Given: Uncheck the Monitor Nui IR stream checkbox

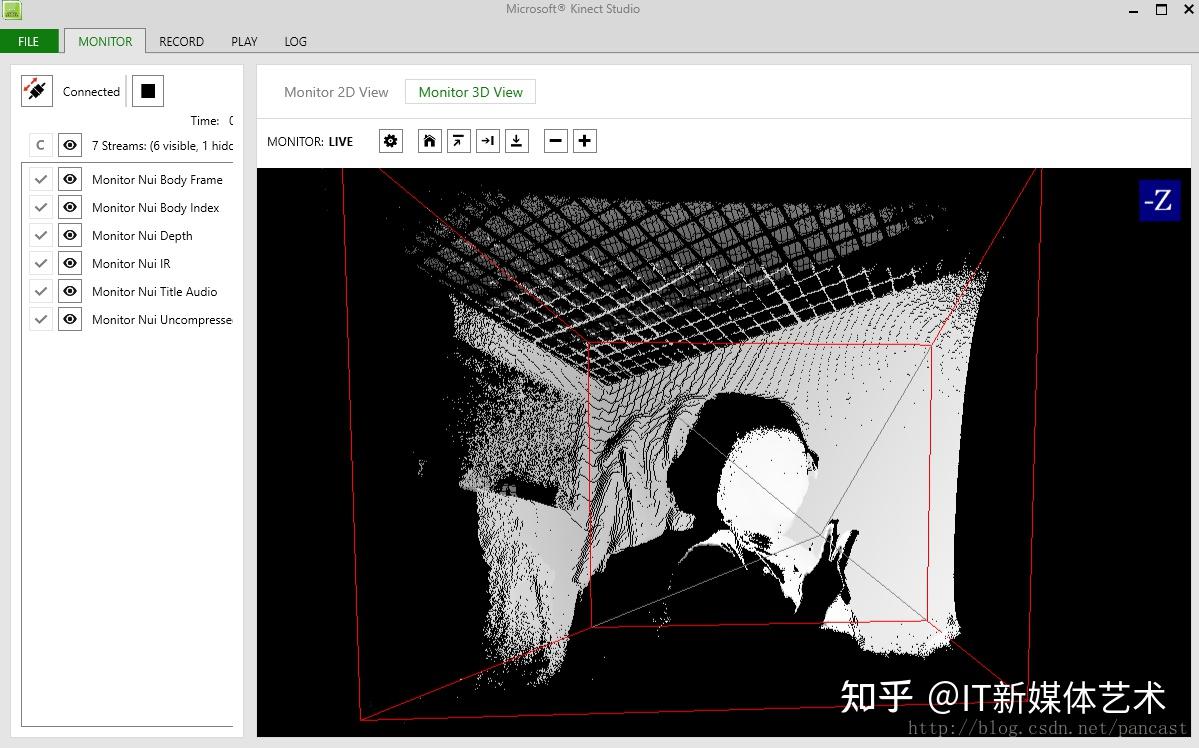Looking at the screenshot, I should click(40, 263).
